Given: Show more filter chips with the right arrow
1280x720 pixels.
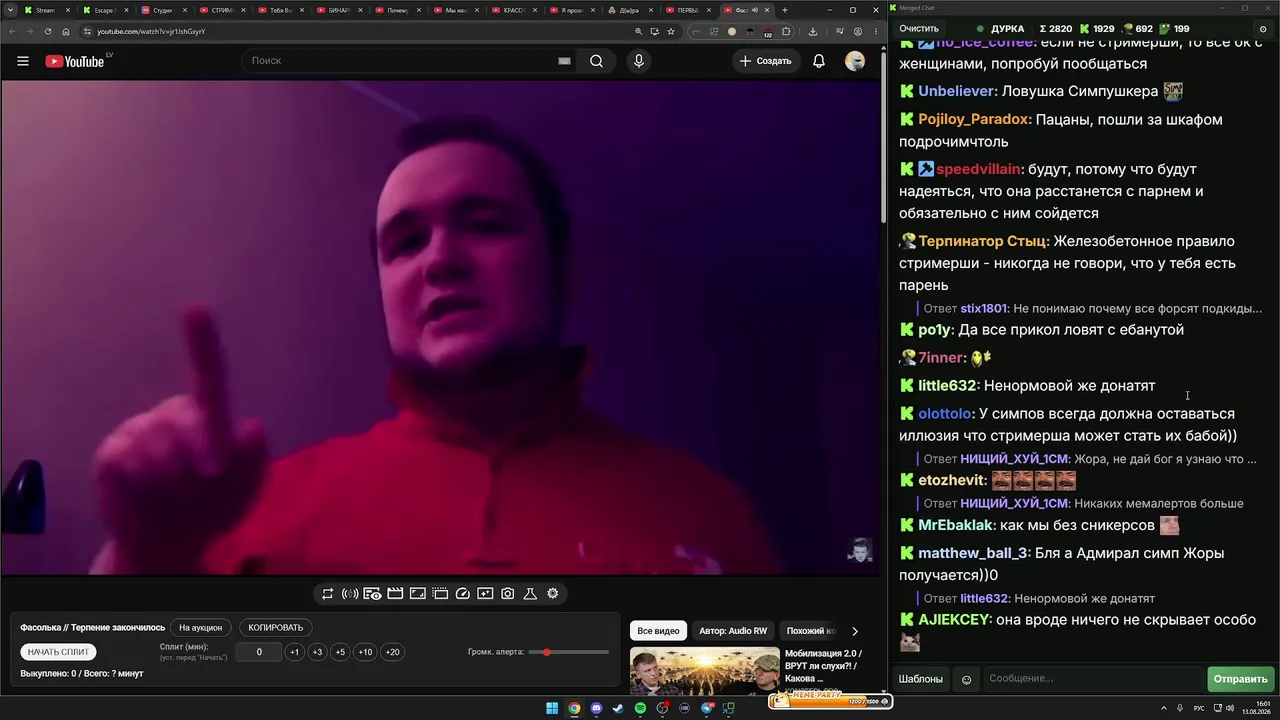Looking at the screenshot, I should (855, 631).
